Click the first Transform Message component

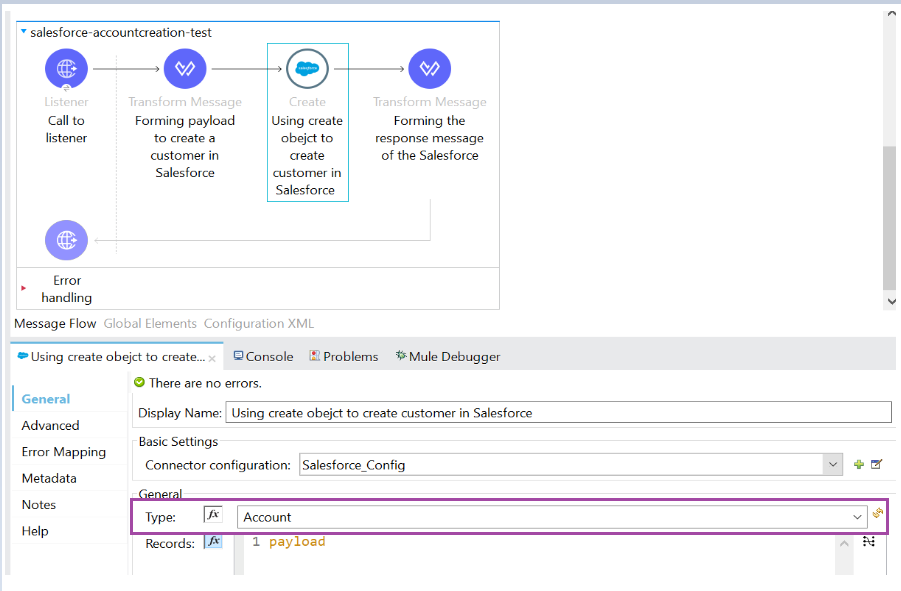point(184,68)
